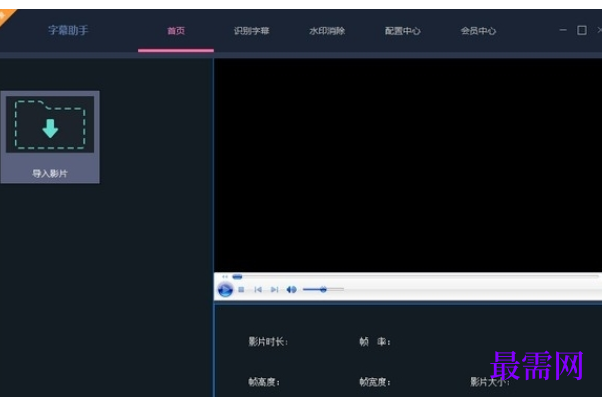Click the 字幕助手 title text
The image size is (602, 397).
tap(68, 30)
